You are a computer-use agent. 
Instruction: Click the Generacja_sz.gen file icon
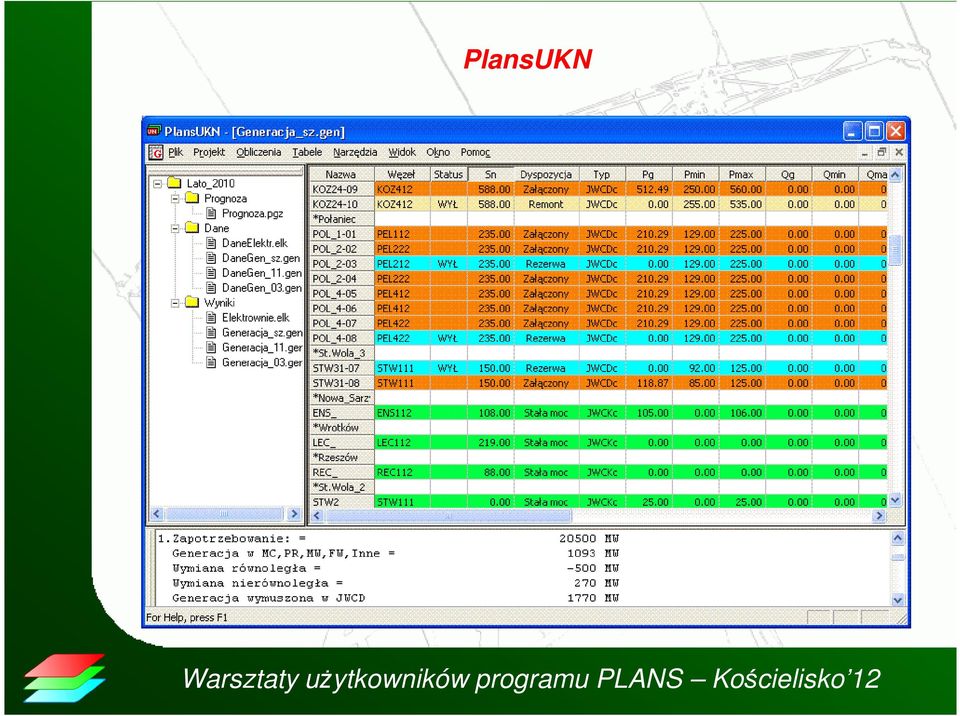pos(211,332)
